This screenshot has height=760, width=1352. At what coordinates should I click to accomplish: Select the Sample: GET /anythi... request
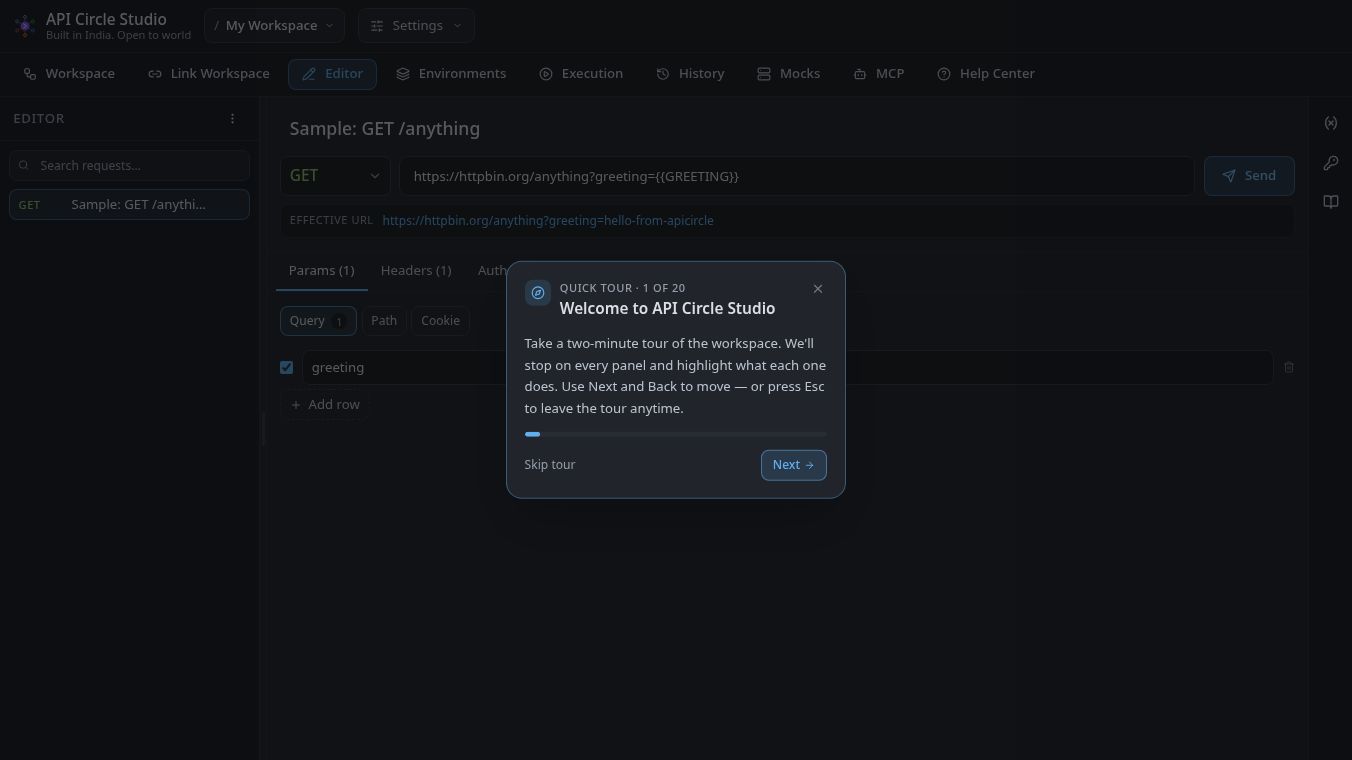pyautogui.click(x=129, y=204)
